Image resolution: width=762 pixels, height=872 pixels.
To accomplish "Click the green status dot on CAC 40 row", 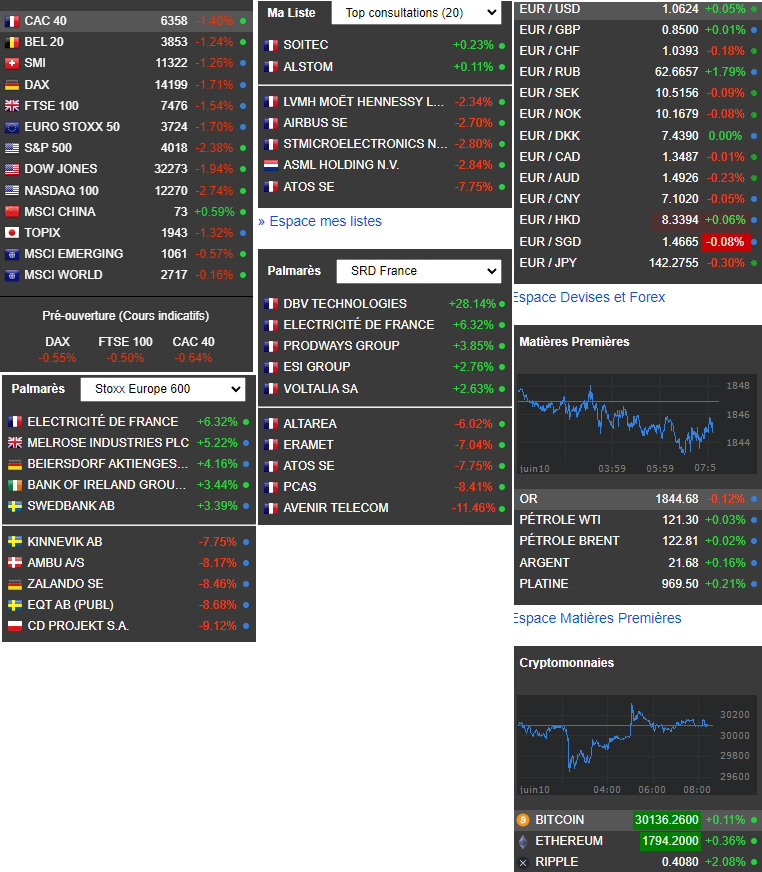I will (x=243, y=21).
